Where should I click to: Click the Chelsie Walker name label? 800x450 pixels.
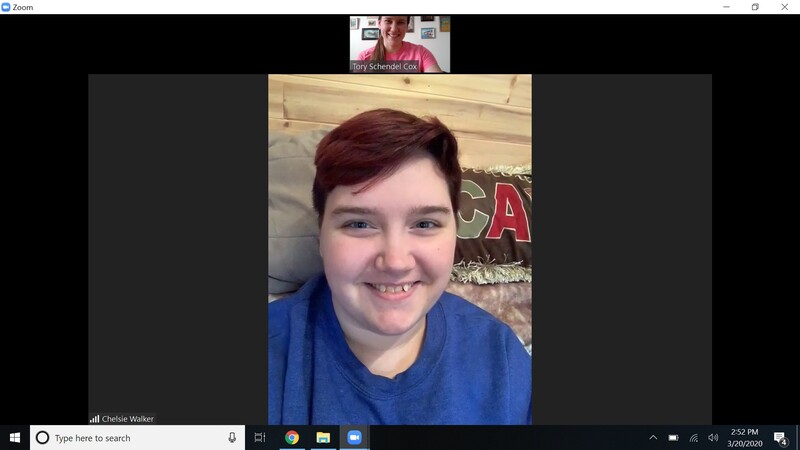[x=127, y=419]
